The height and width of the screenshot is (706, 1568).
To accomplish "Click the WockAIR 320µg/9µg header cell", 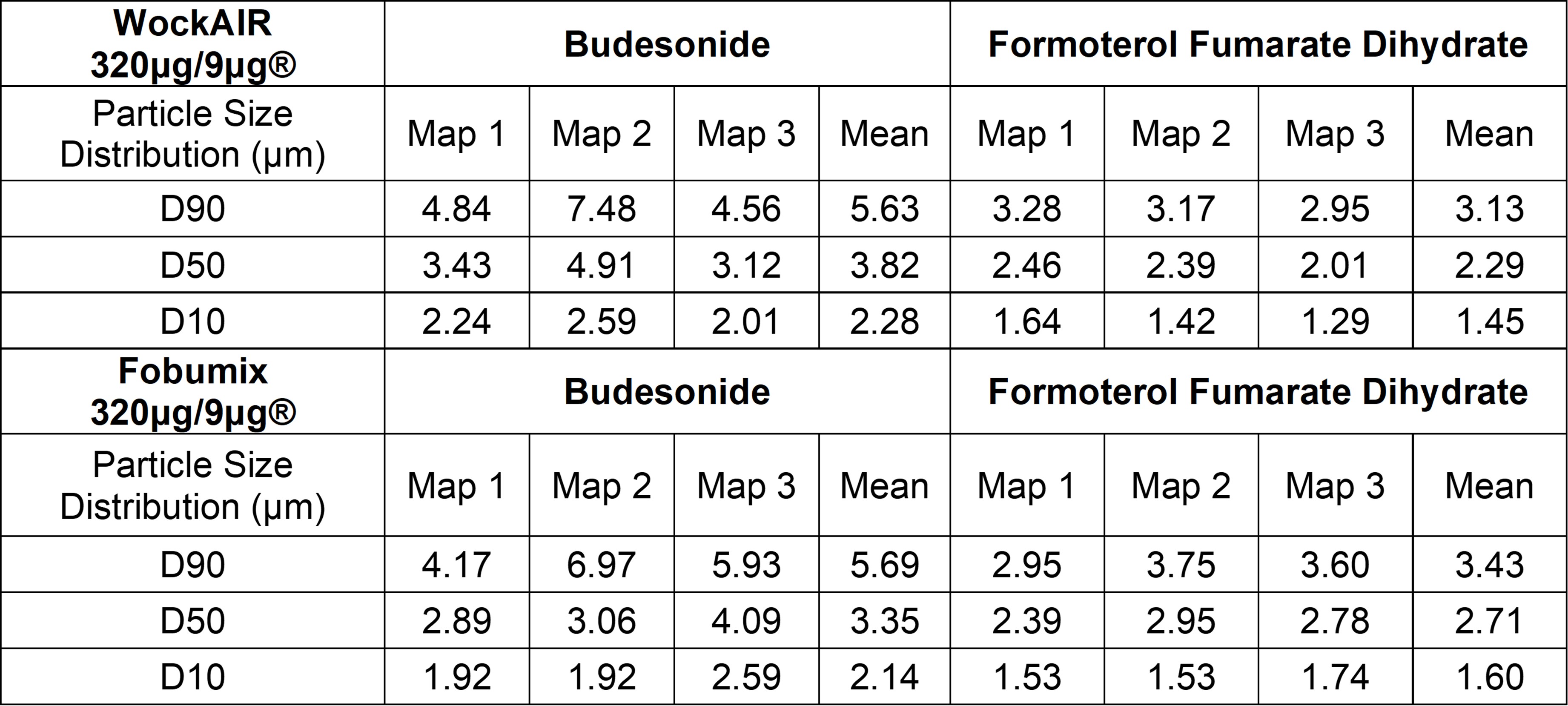I will tap(192, 44).
